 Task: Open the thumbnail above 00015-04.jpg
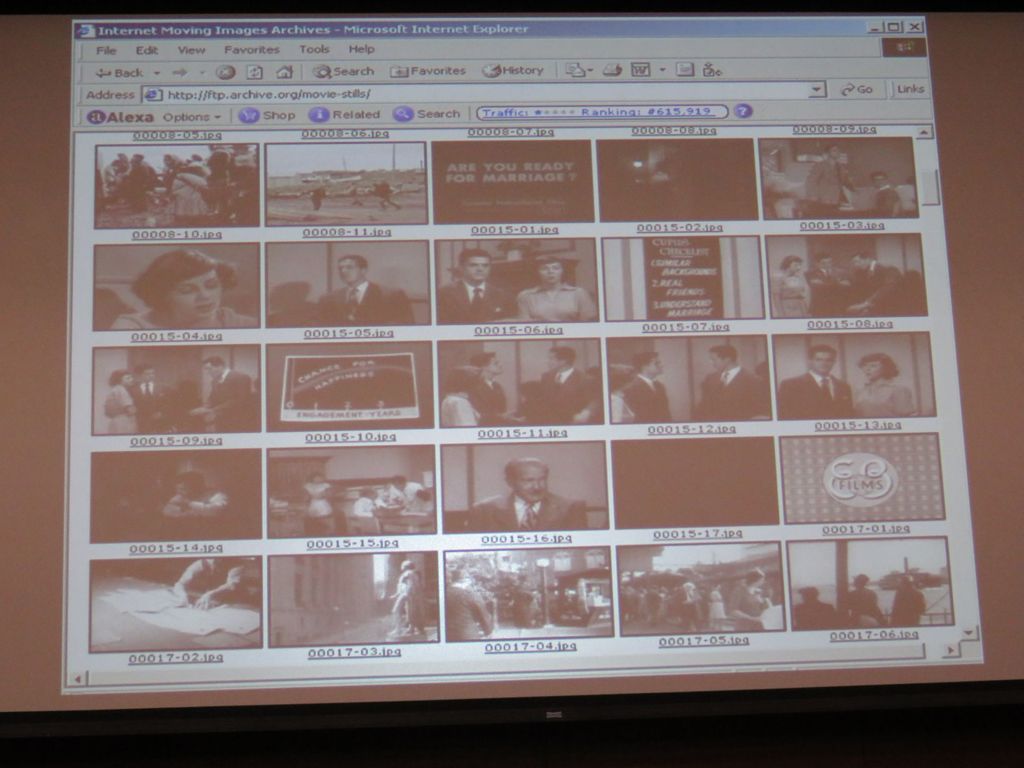[x=176, y=287]
